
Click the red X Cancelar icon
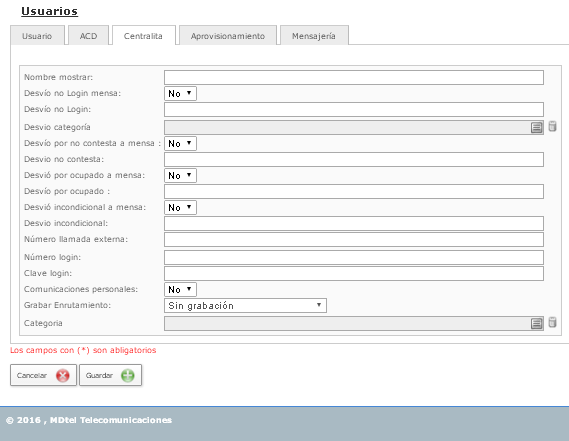coord(63,375)
